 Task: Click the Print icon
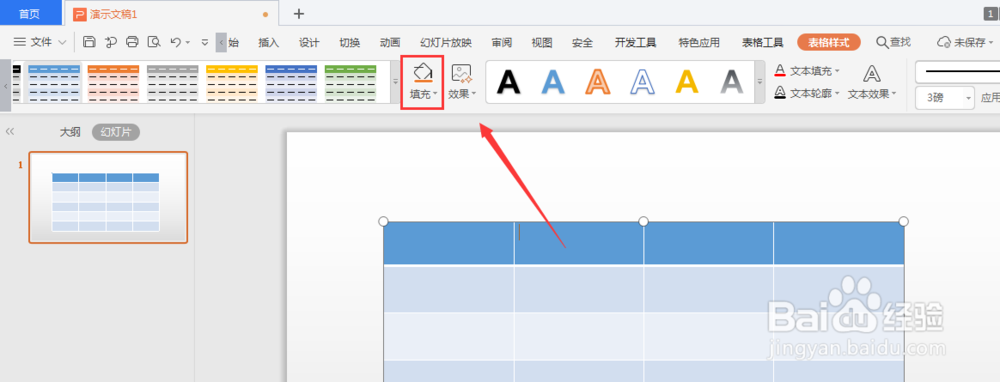click(x=132, y=42)
